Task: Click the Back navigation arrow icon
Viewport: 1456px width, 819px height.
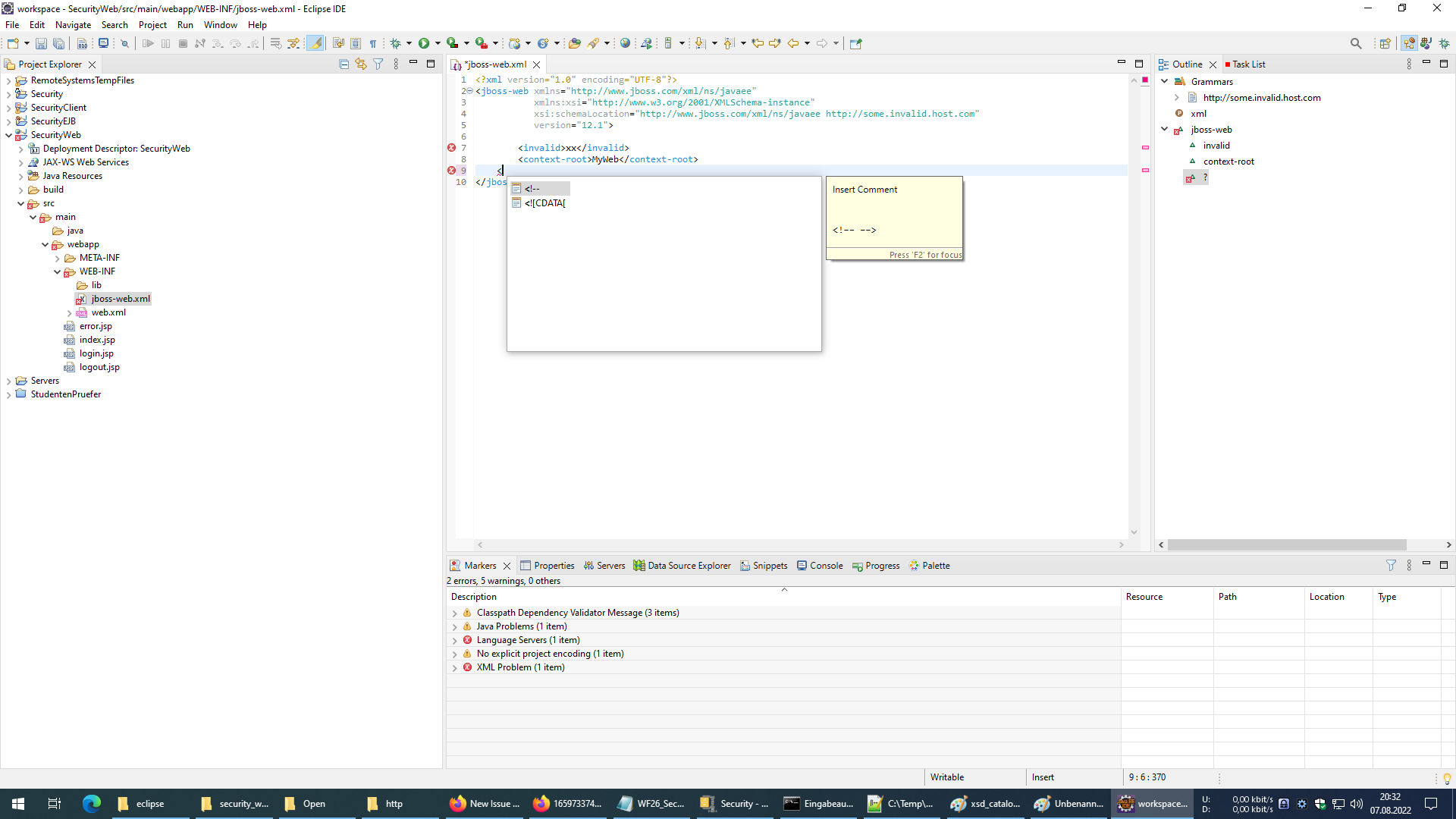Action: tap(793, 43)
